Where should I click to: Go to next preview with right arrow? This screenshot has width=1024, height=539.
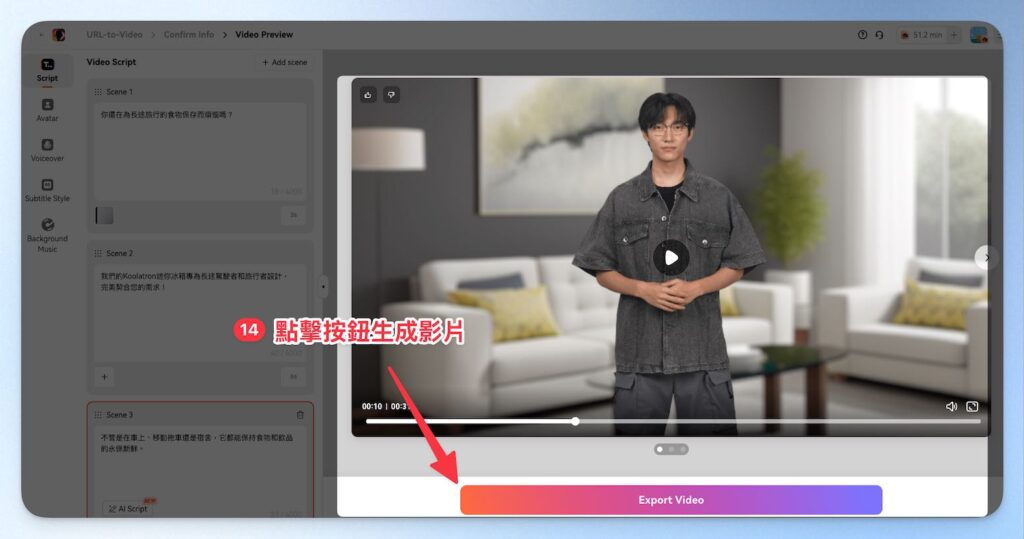click(x=986, y=258)
